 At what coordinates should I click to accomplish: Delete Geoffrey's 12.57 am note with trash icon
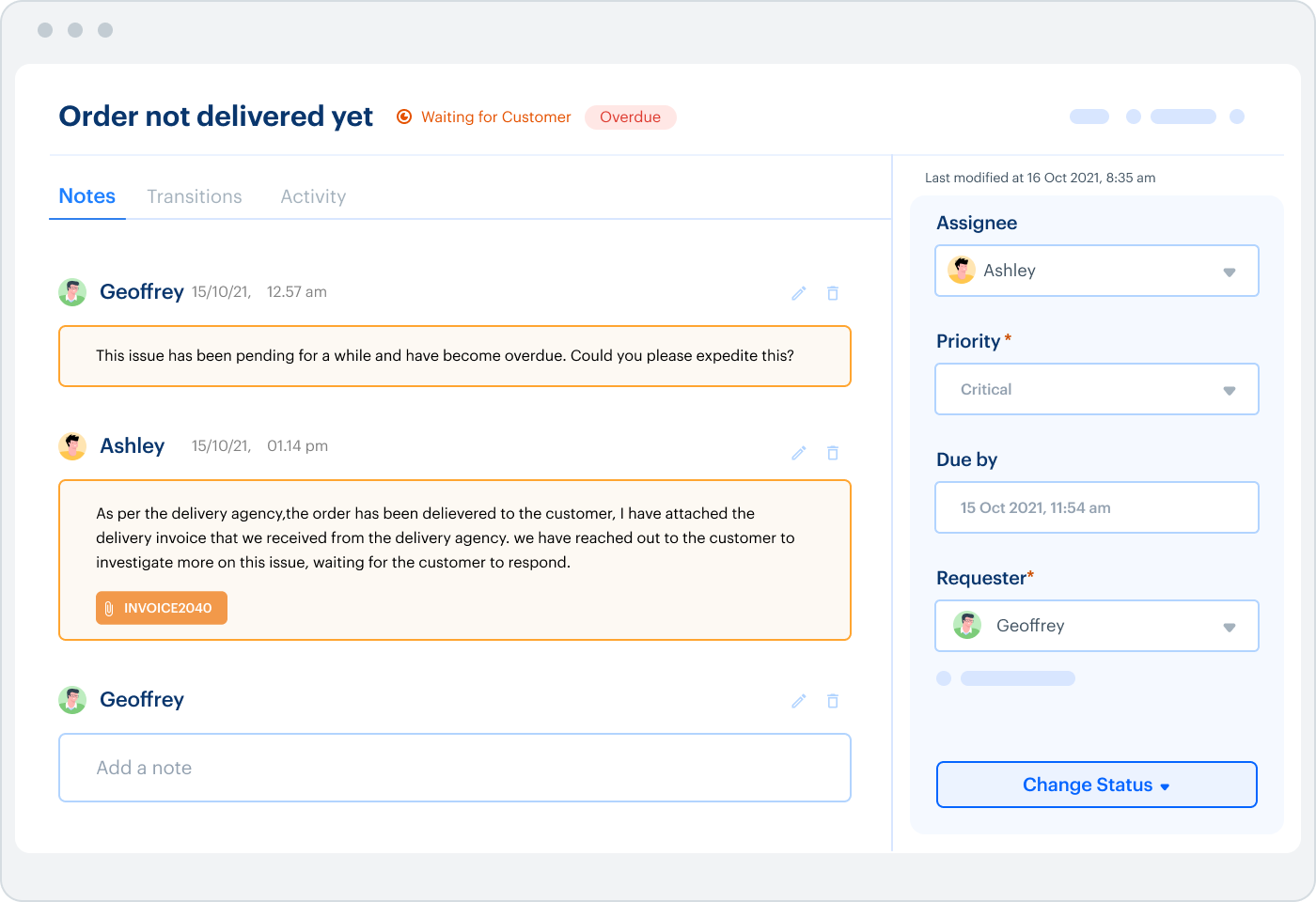coord(833,293)
